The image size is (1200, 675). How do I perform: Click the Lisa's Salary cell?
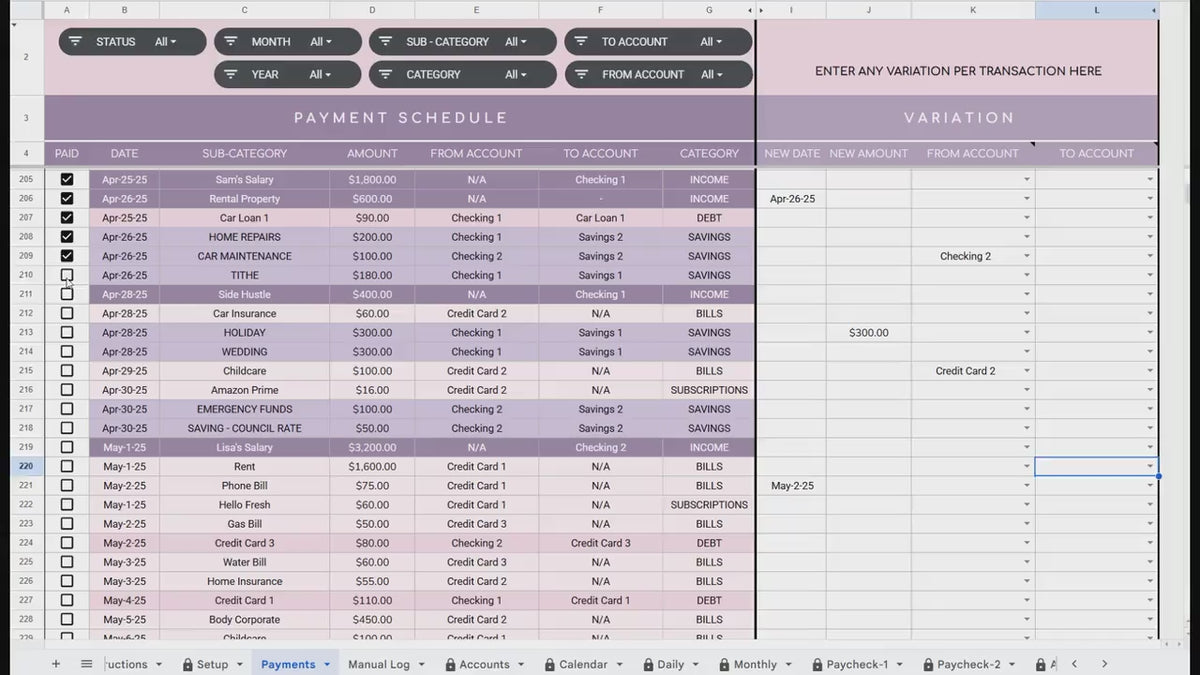pos(245,447)
